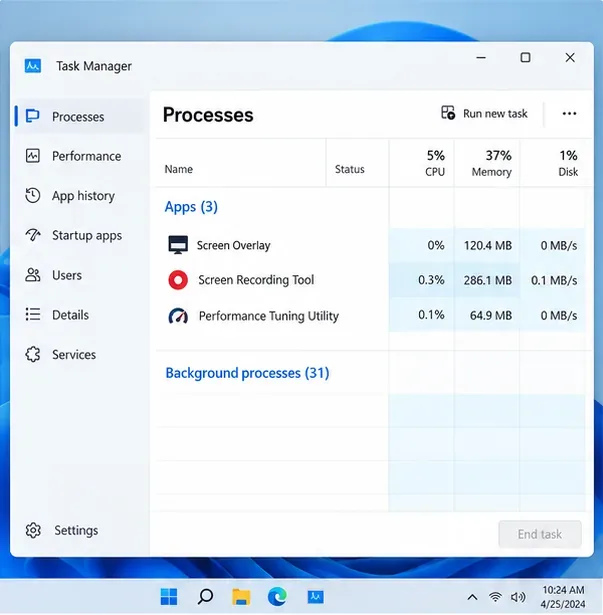Click the 120.4 MB memory value

[488, 246]
